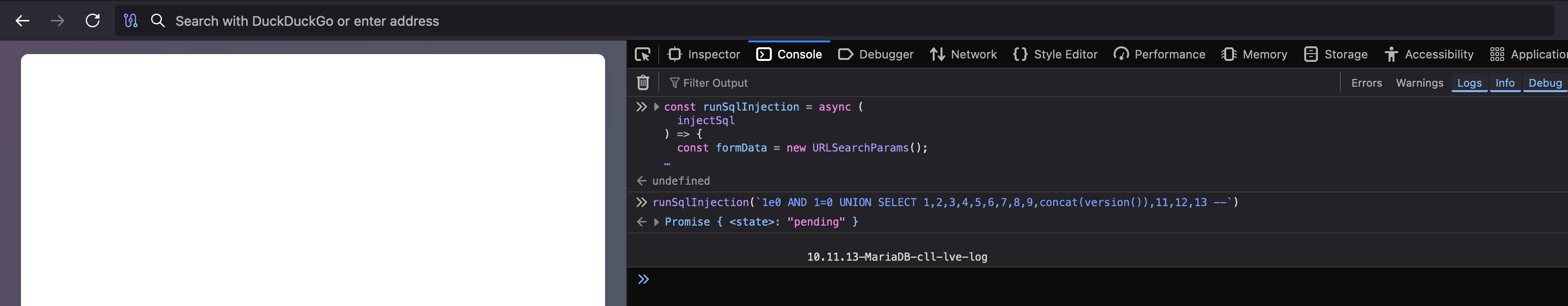Open the Network tab

963,55
